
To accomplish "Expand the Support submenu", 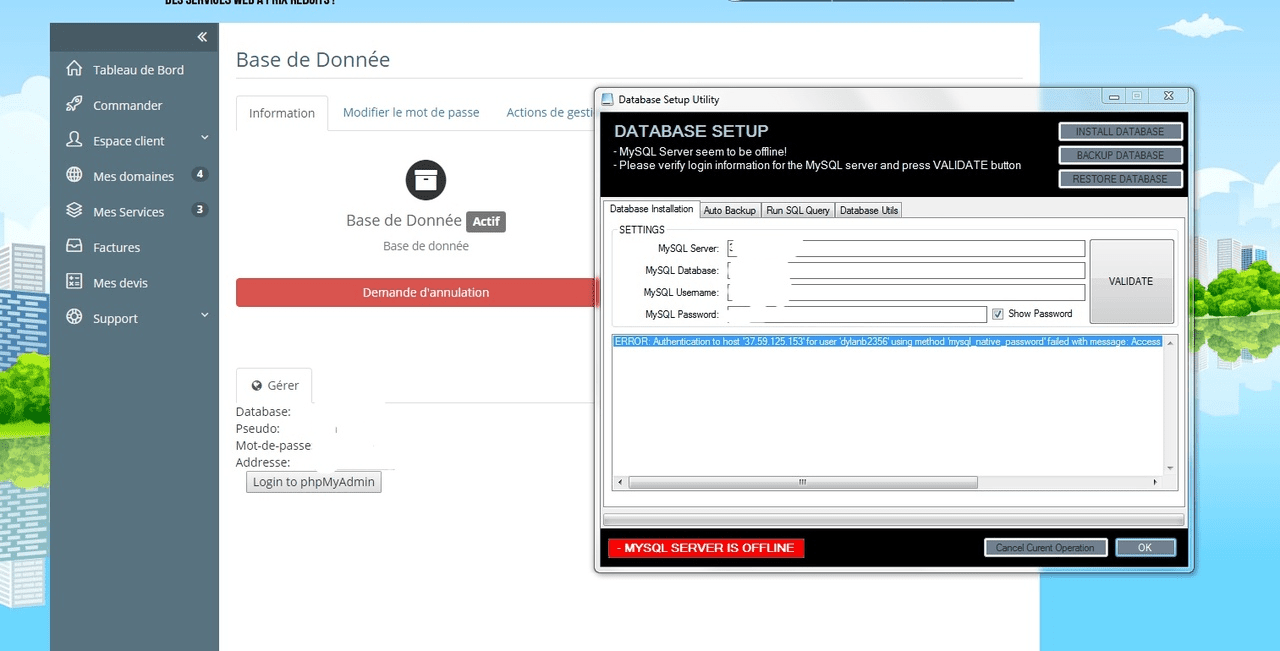I will point(204,315).
